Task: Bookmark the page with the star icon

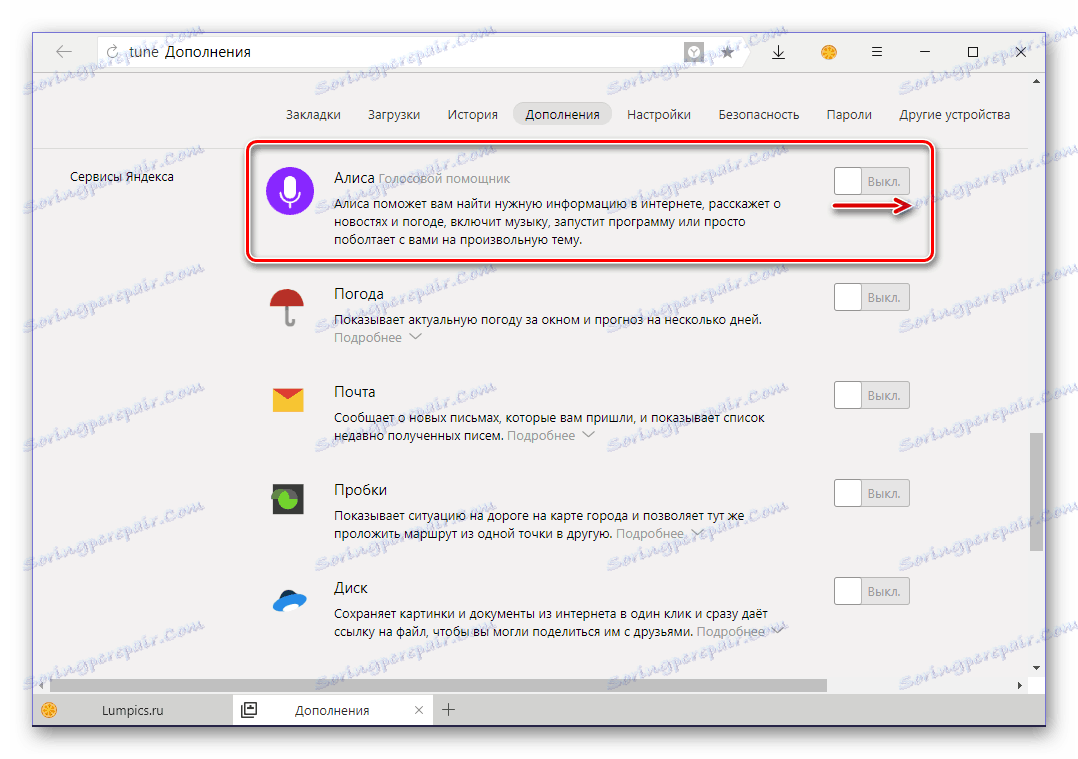Action: pyautogui.click(x=727, y=52)
